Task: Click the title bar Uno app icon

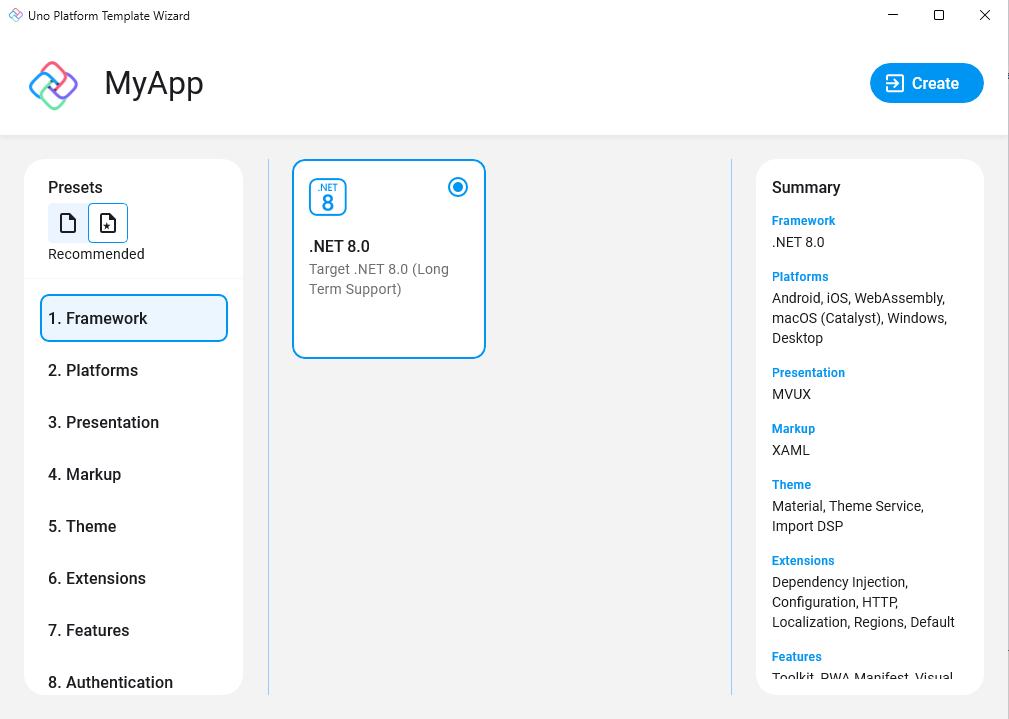Action: point(15,15)
